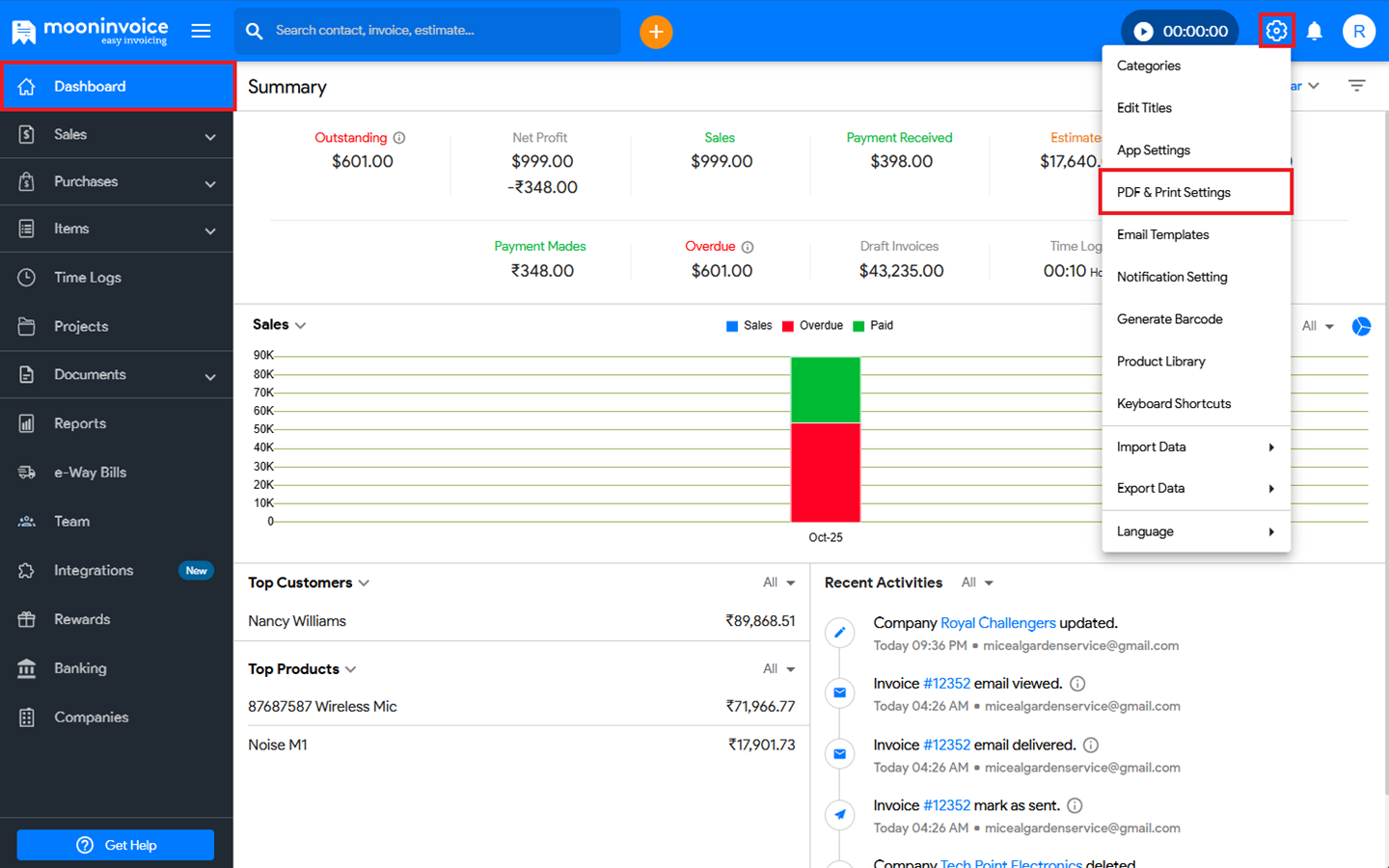Click the orange plus add button
Viewport: 1389px width, 868px height.
click(x=656, y=32)
